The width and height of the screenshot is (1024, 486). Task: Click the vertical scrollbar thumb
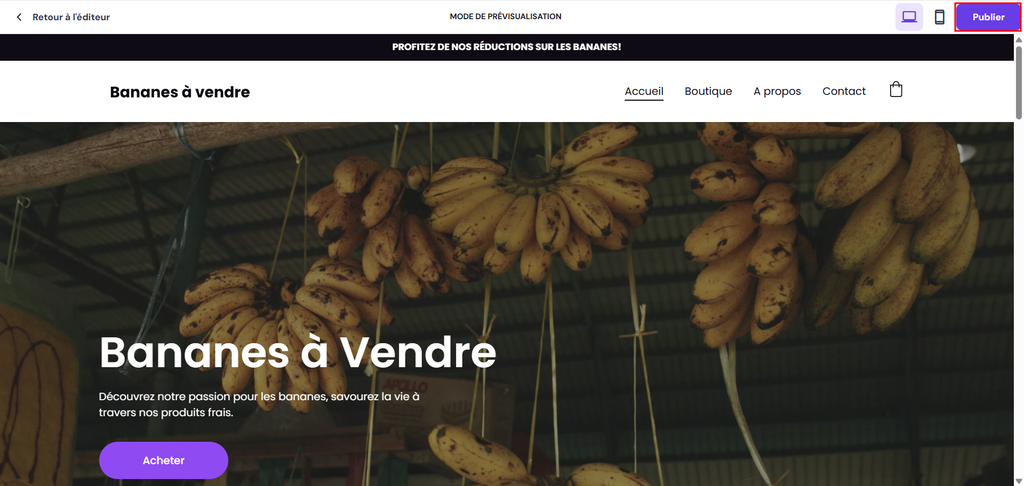click(1018, 82)
